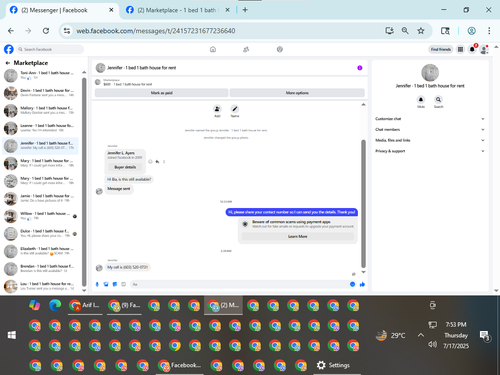This screenshot has height=375, width=500.
Task: Open the account profile picture menu
Action: click(x=484, y=49)
